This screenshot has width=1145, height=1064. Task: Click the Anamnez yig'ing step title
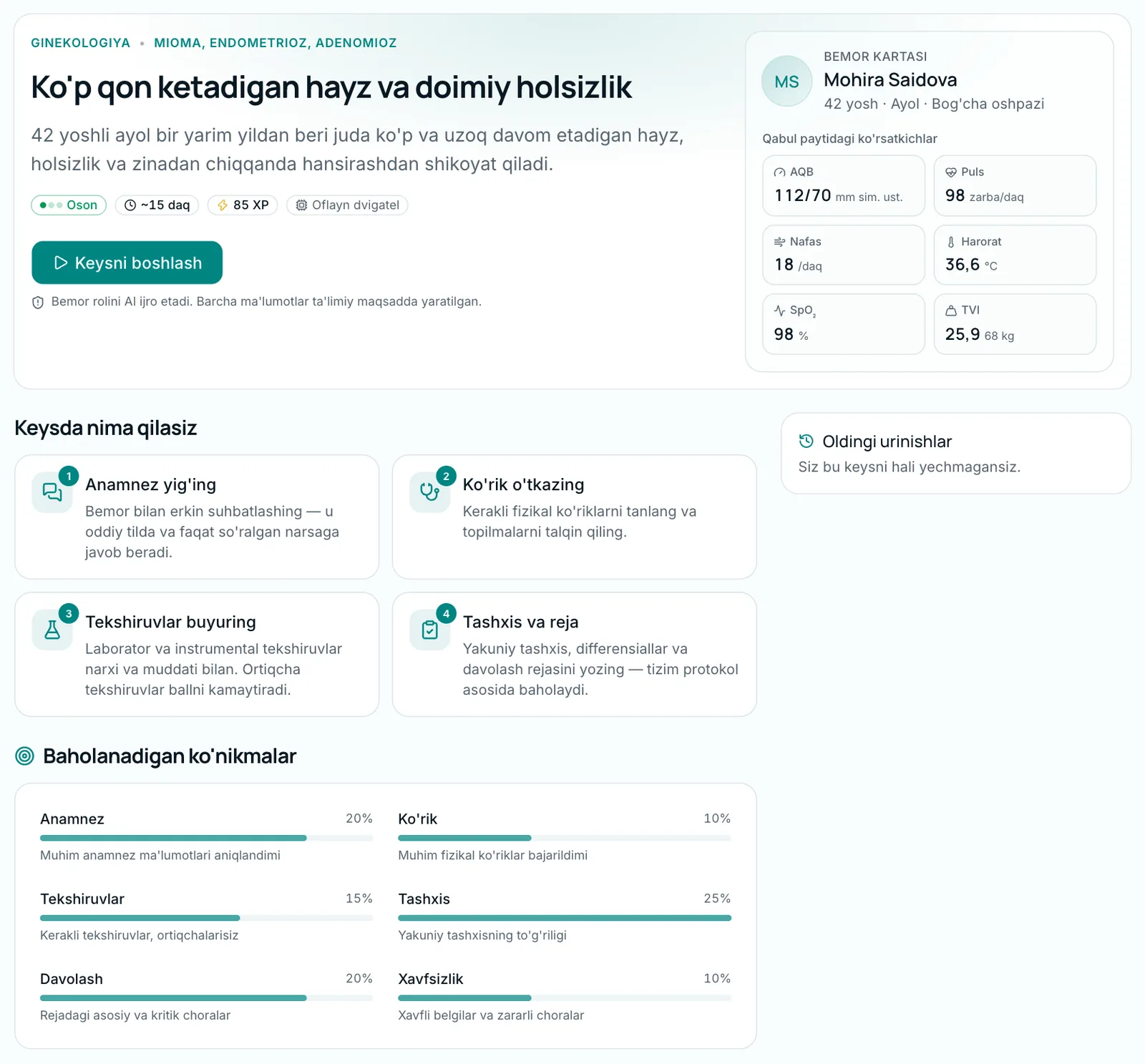coord(150,484)
